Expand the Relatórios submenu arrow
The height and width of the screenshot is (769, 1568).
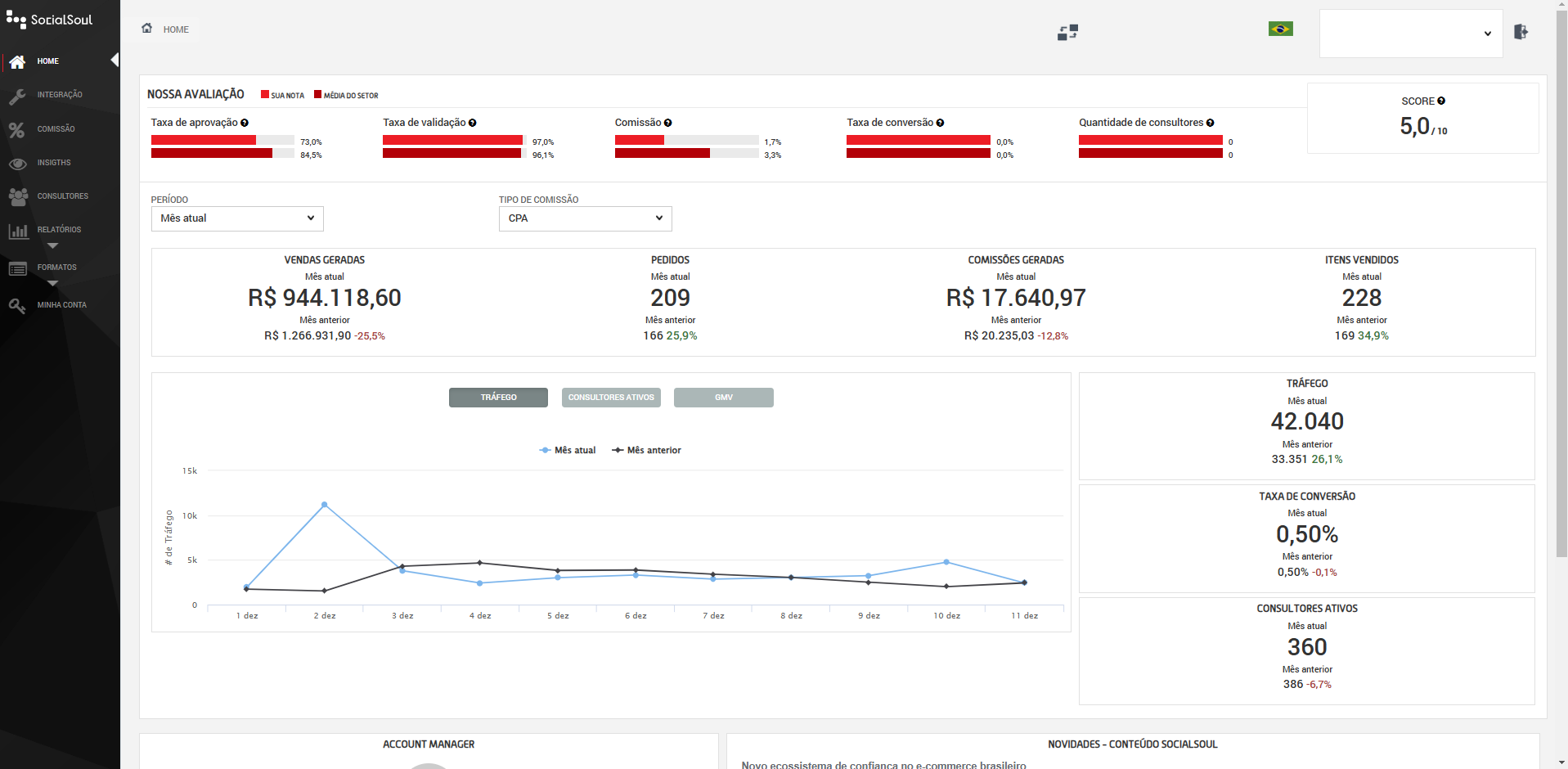[x=52, y=245]
